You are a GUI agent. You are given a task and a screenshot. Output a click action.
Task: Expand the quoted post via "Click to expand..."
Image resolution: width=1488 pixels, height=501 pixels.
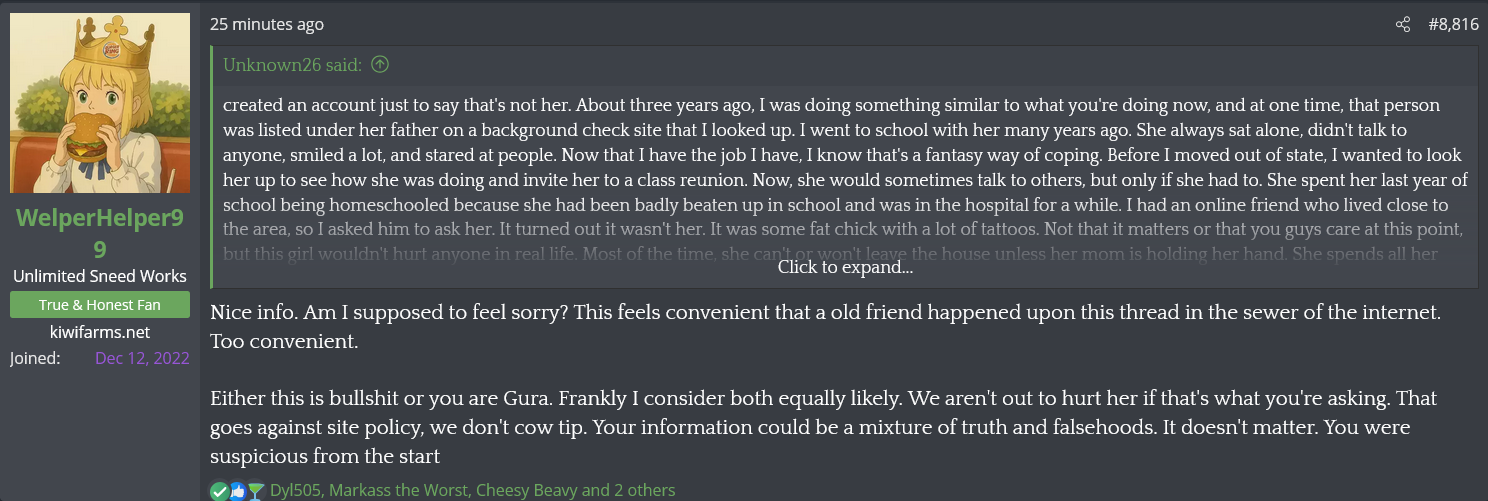845,267
